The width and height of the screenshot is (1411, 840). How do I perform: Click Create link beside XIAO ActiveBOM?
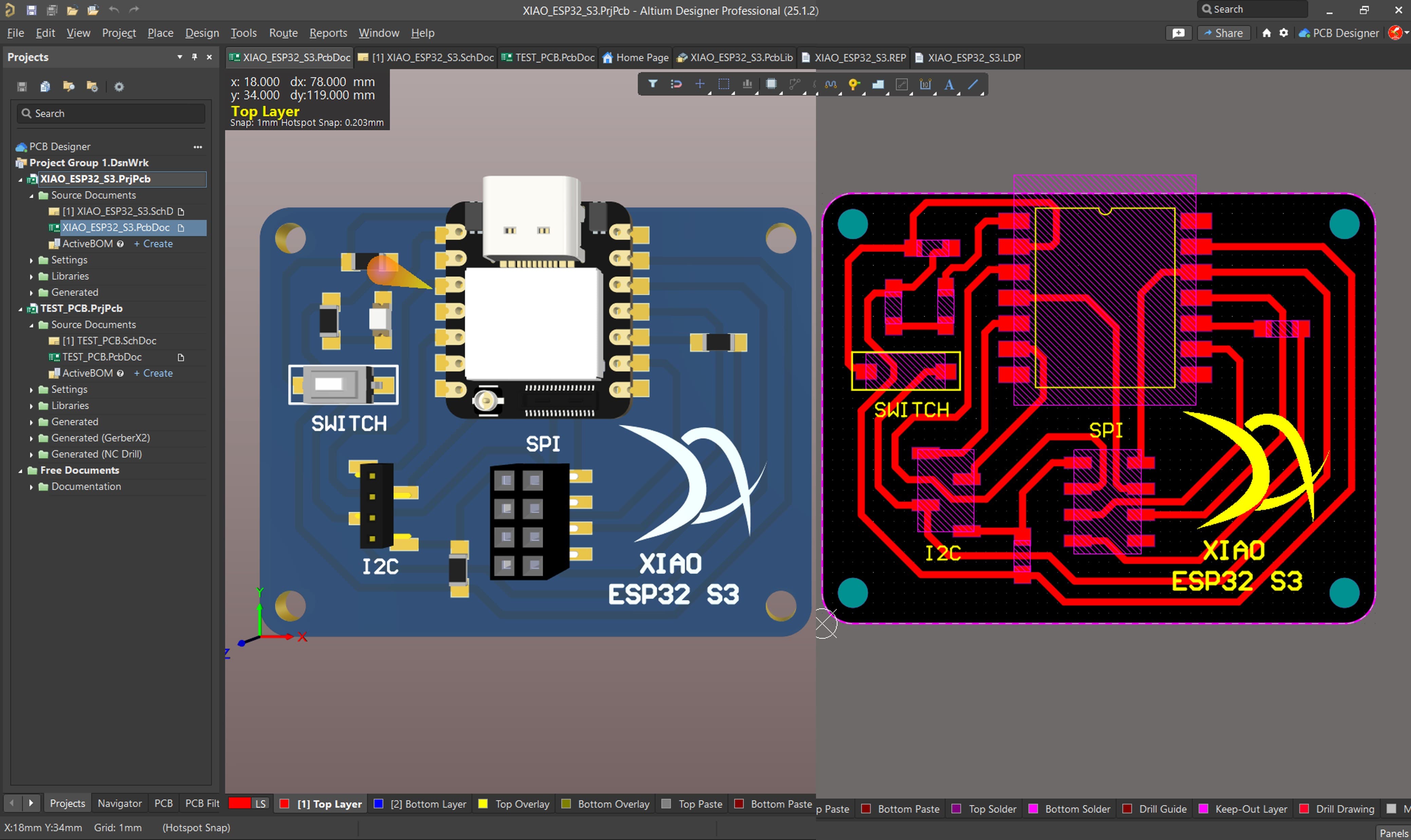(153, 244)
